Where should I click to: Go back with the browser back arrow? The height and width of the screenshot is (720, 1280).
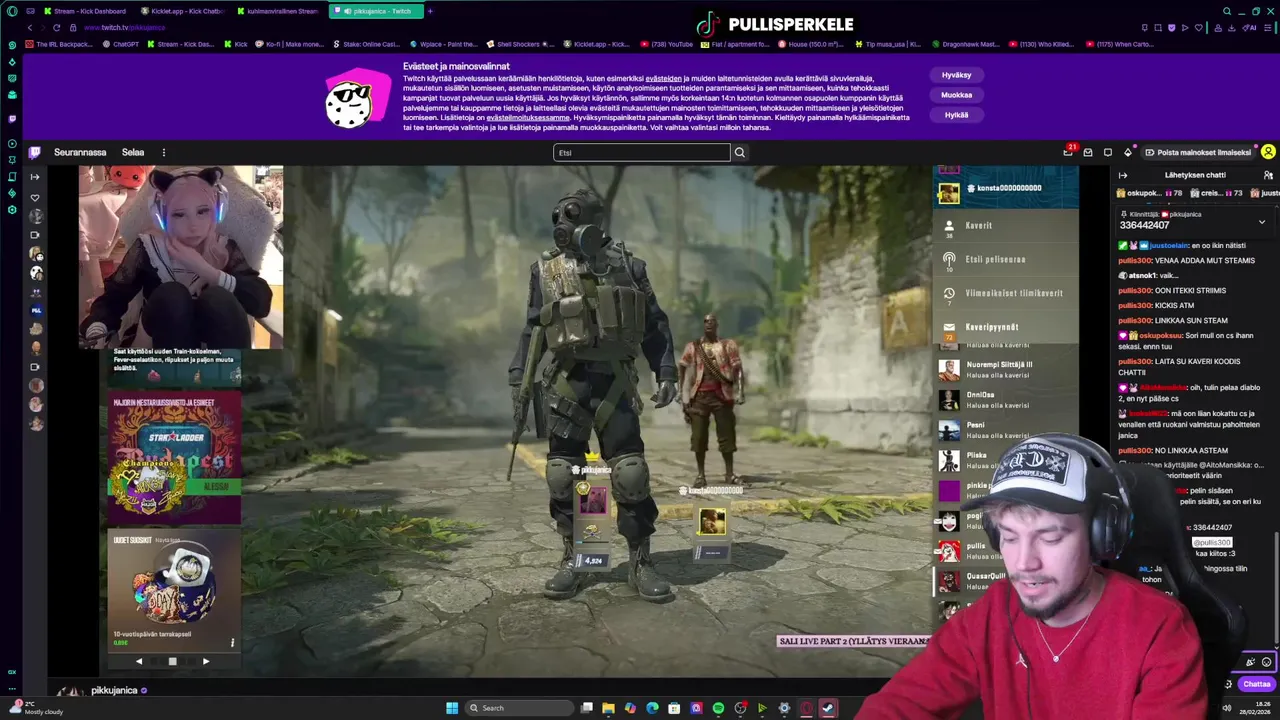[30, 27]
